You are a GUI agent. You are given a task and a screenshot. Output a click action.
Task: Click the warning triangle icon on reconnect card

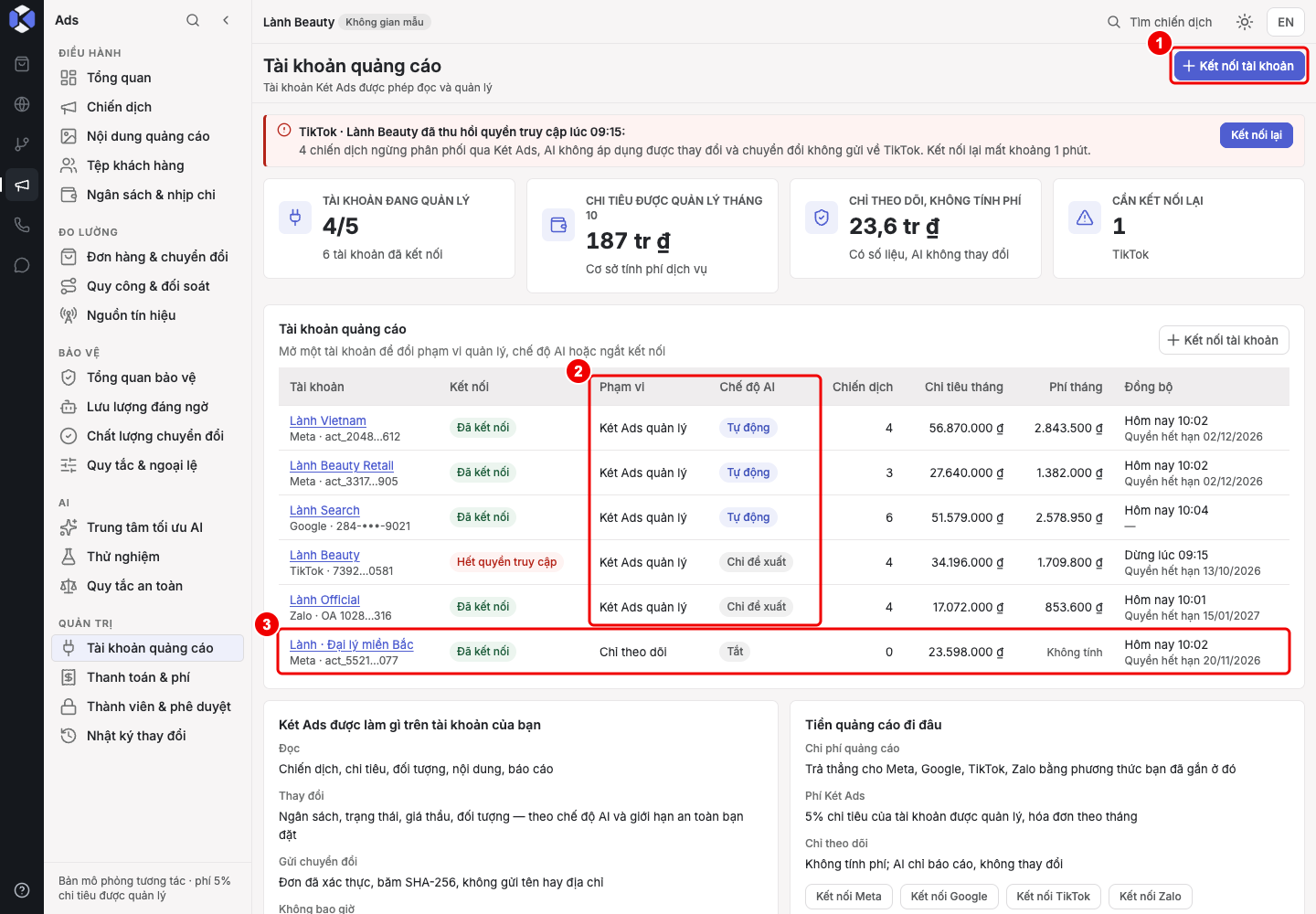pyautogui.click(x=1085, y=218)
